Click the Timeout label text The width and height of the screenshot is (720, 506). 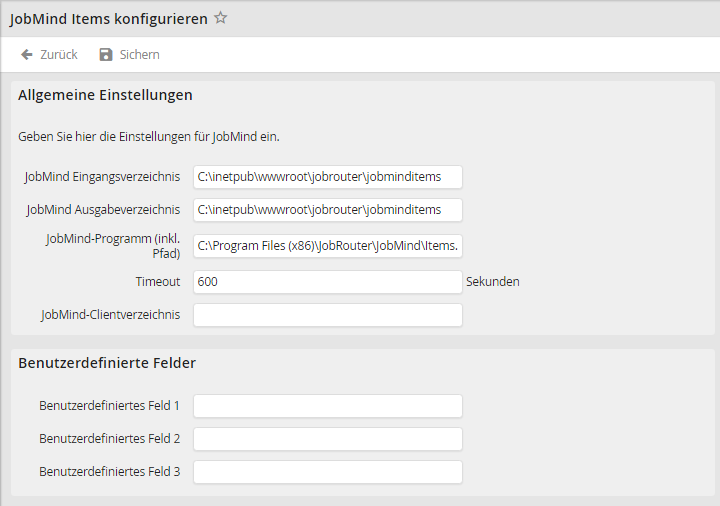click(x=158, y=282)
